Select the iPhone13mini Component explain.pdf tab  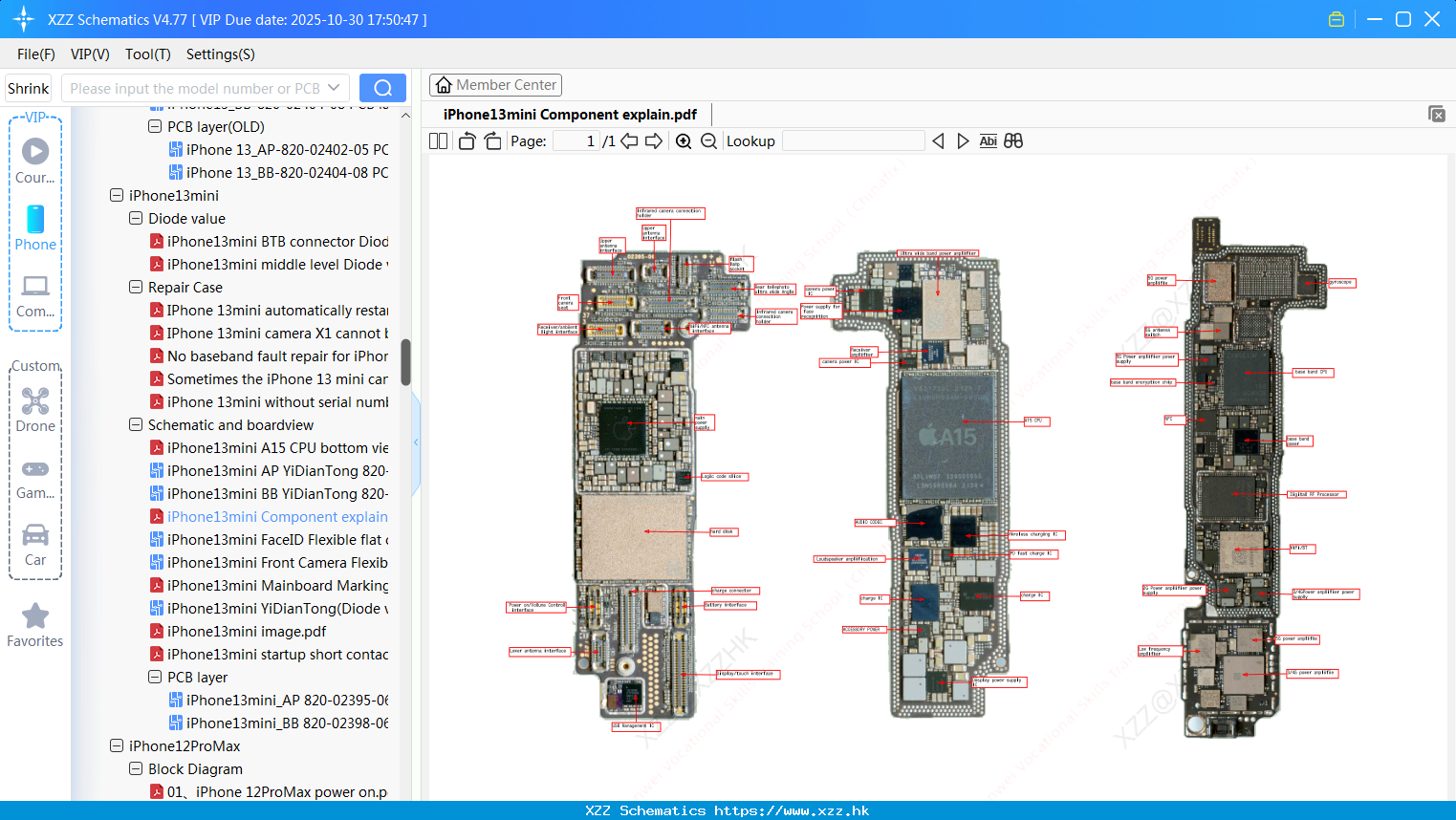570,115
